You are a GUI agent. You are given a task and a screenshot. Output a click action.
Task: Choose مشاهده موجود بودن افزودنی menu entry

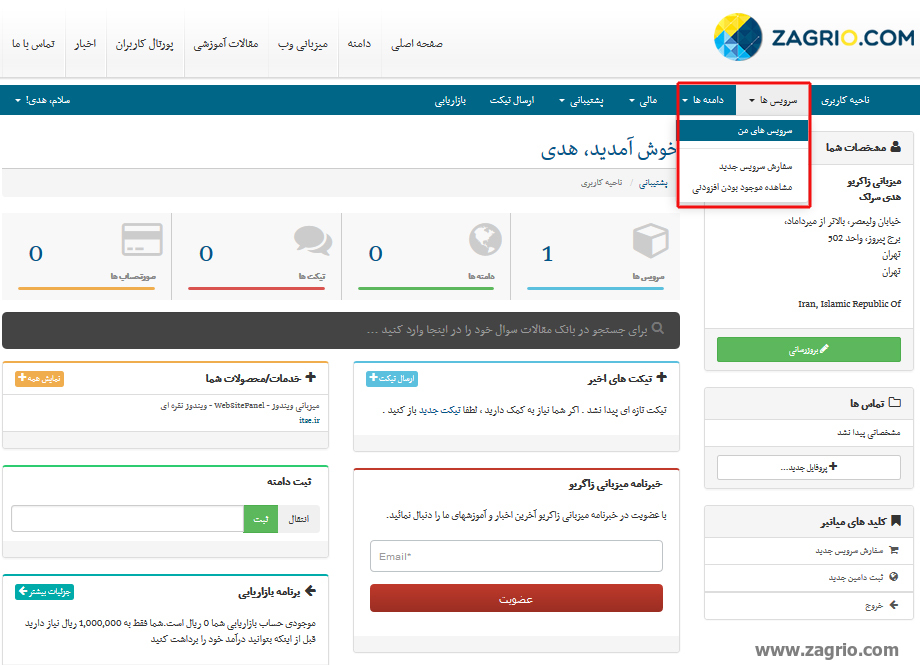[742, 187]
